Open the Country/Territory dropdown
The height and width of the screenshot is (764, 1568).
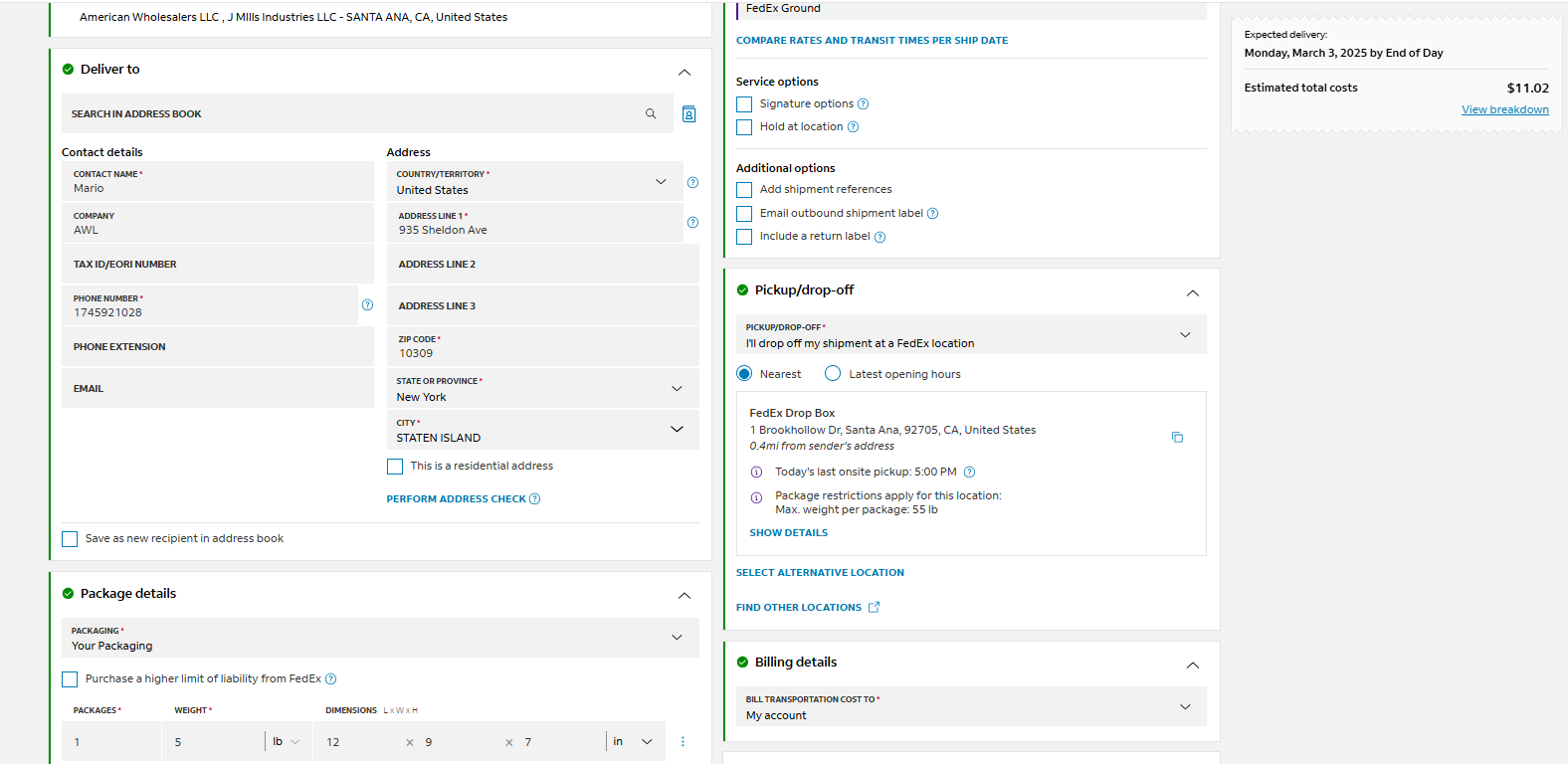point(535,182)
